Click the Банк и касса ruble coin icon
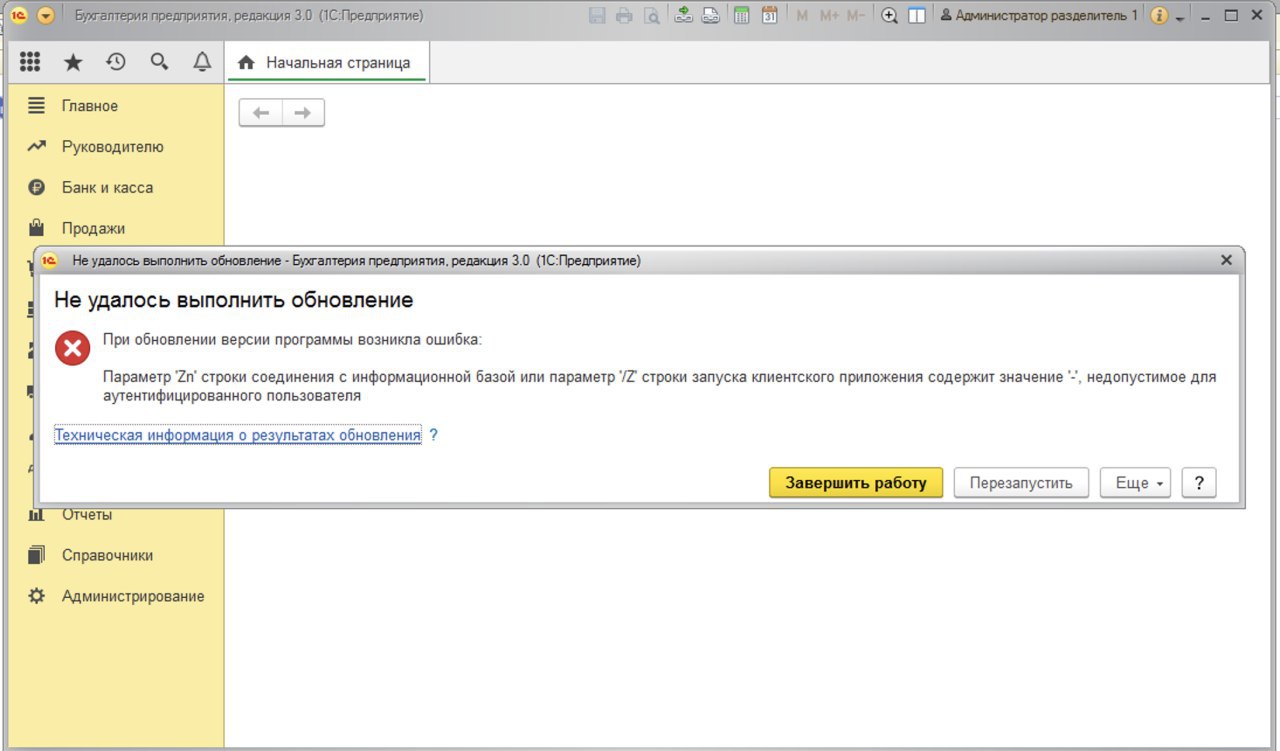 pos(36,188)
